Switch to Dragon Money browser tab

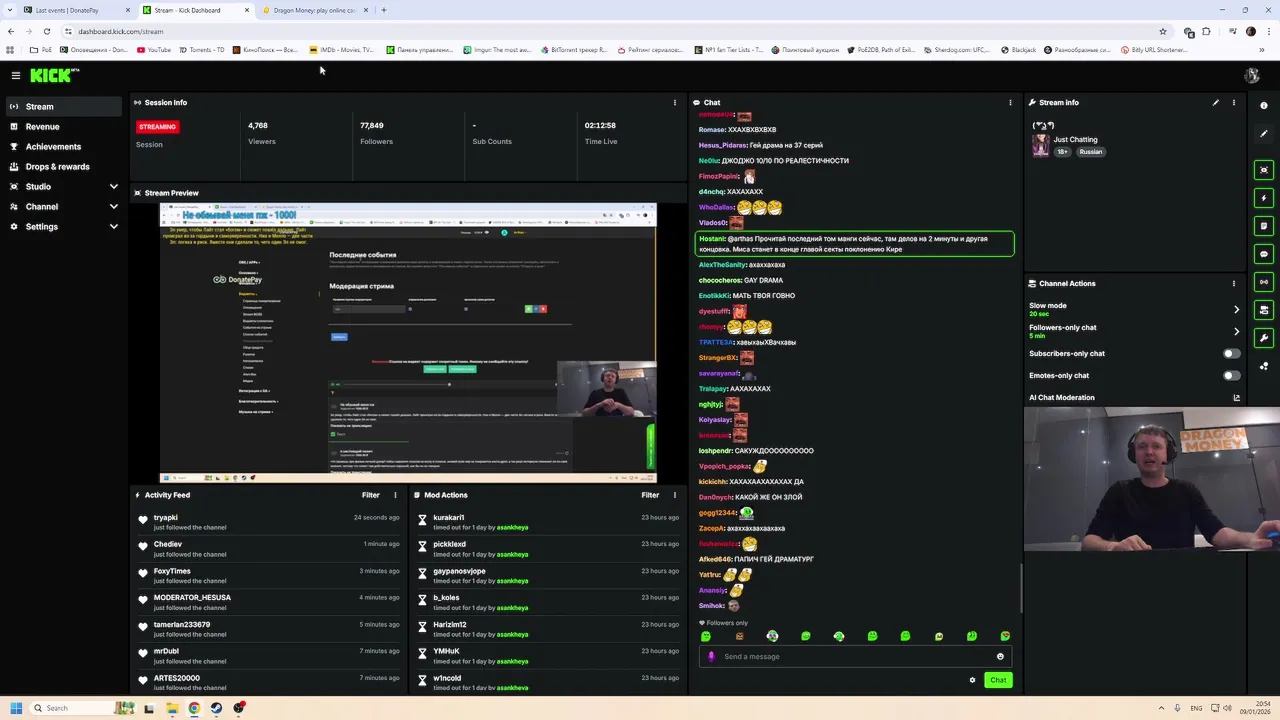pyautogui.click(x=314, y=10)
